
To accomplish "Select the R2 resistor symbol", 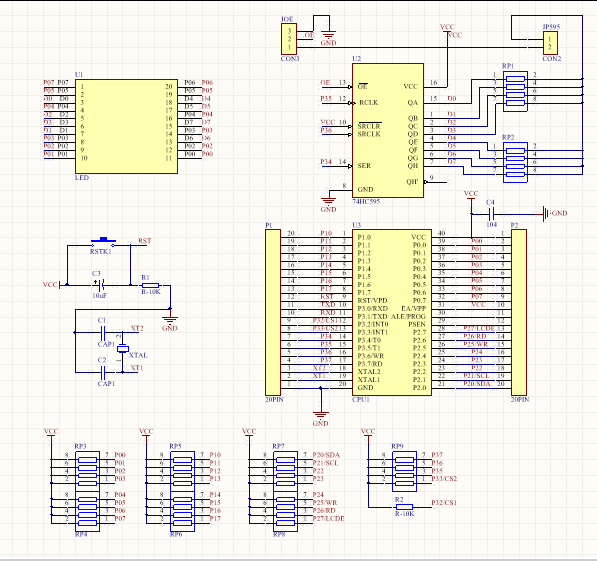I will pyautogui.click(x=404, y=507).
